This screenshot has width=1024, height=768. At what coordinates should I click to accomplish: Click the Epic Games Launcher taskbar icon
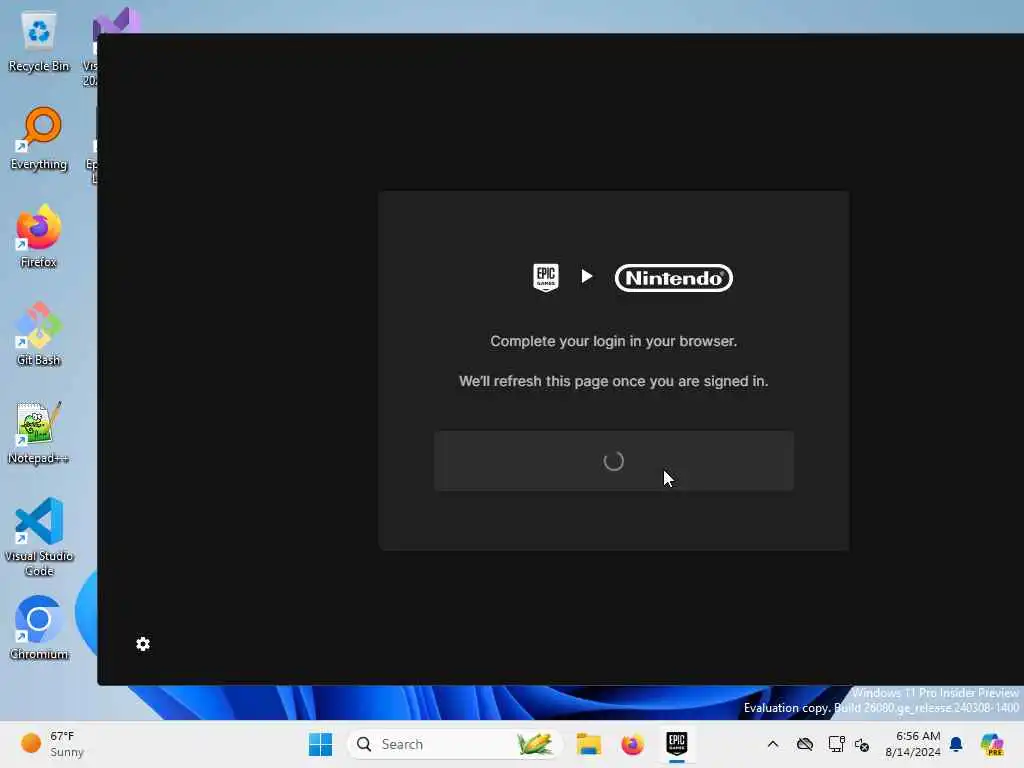tap(677, 744)
